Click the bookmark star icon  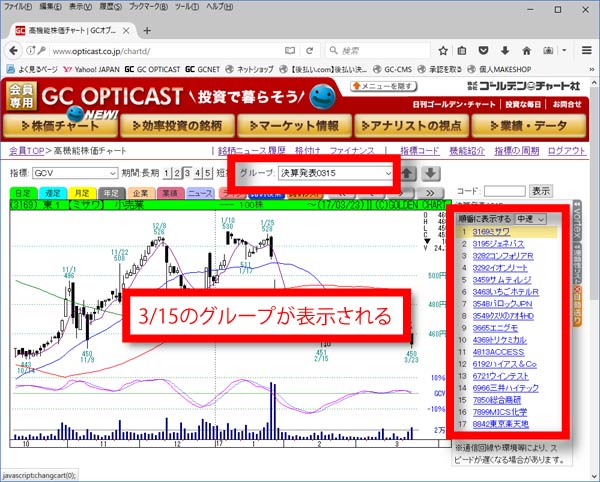[x=443, y=50]
